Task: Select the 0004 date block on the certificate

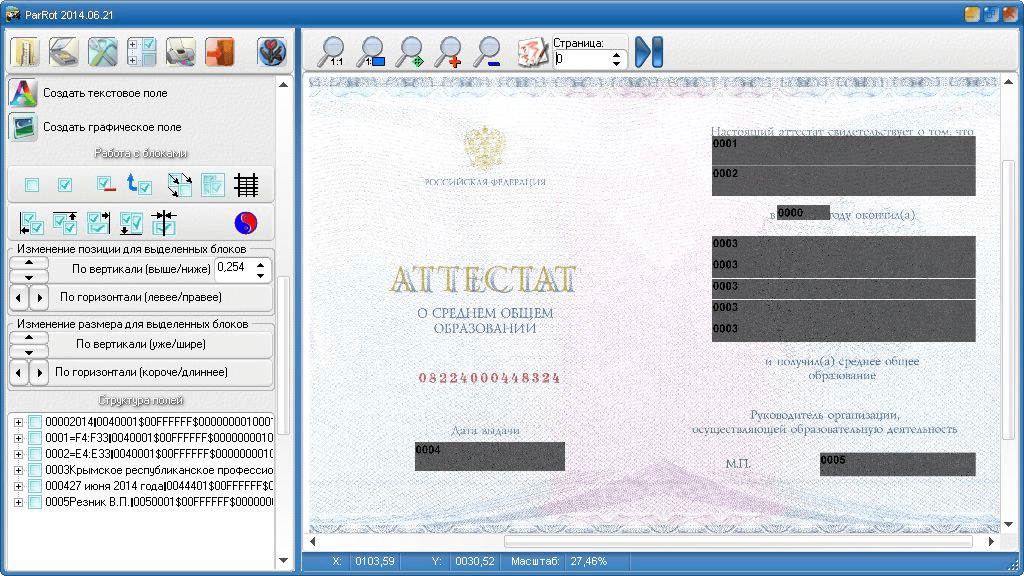Action: click(x=490, y=456)
